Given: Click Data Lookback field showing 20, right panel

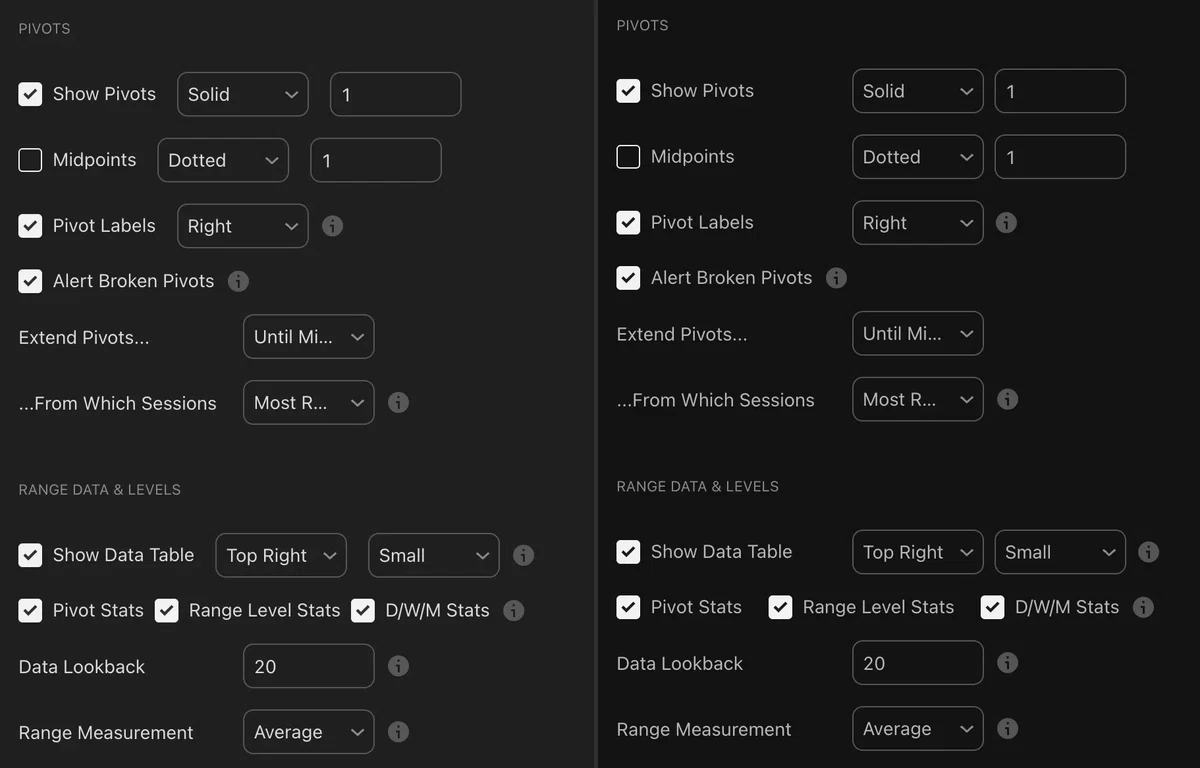Looking at the screenshot, I should 918,663.
